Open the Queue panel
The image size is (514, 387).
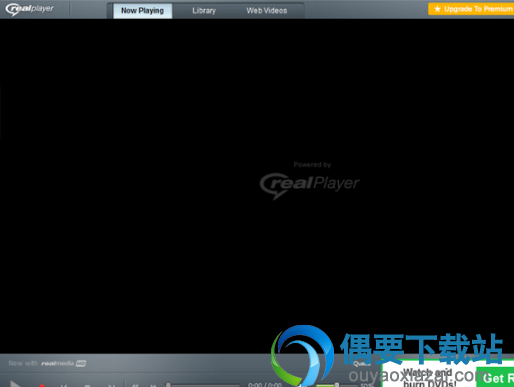pyautogui.click(x=362, y=364)
